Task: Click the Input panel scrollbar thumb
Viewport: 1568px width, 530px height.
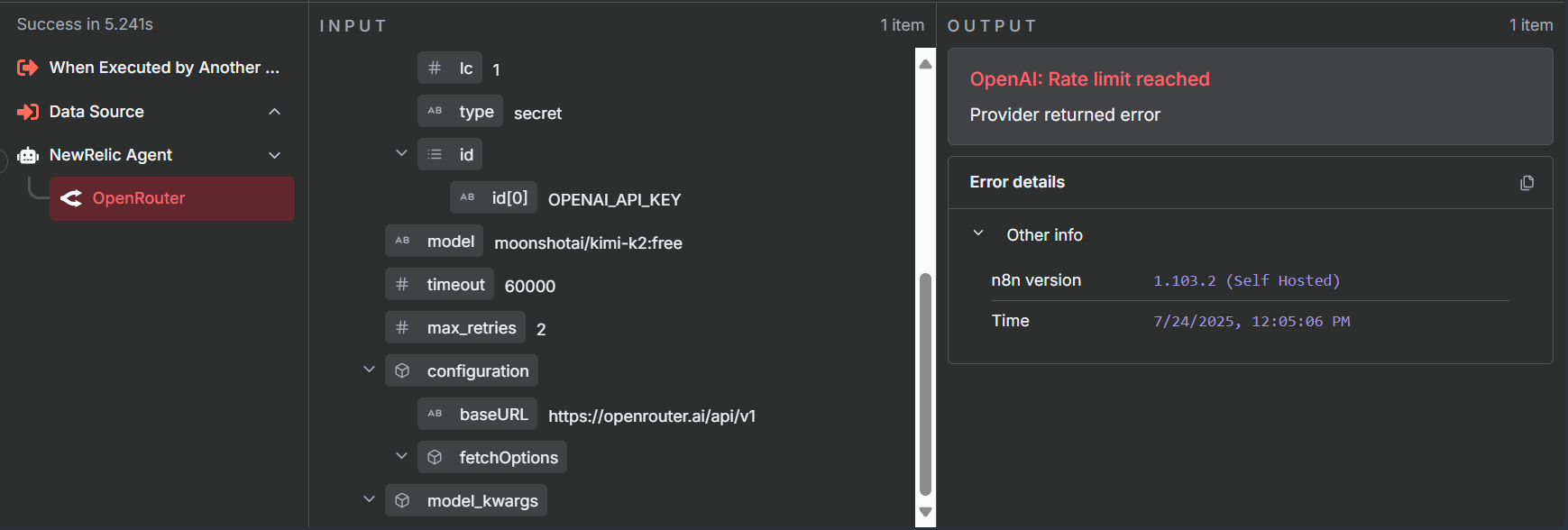Action: [x=925, y=385]
